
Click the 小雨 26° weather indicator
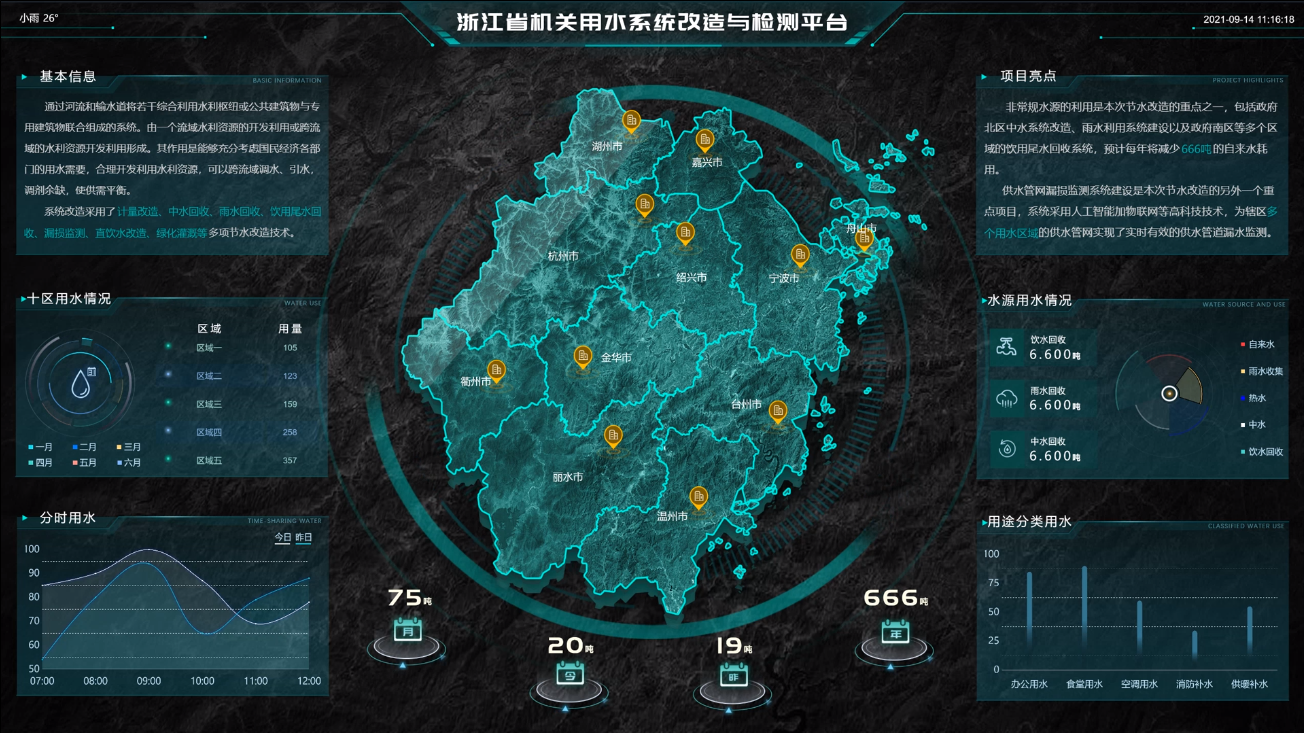click(39, 19)
